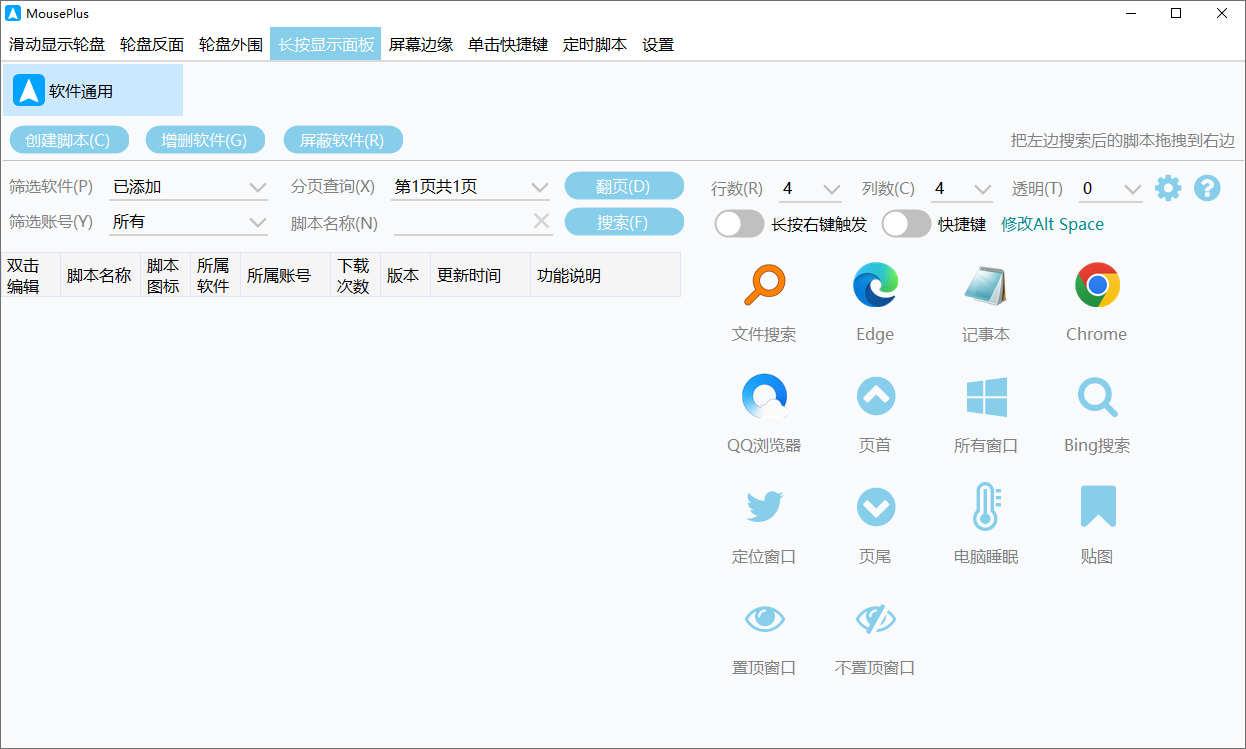Open the 筛选软件 dropdown showing 已添加

pyautogui.click(x=188, y=187)
